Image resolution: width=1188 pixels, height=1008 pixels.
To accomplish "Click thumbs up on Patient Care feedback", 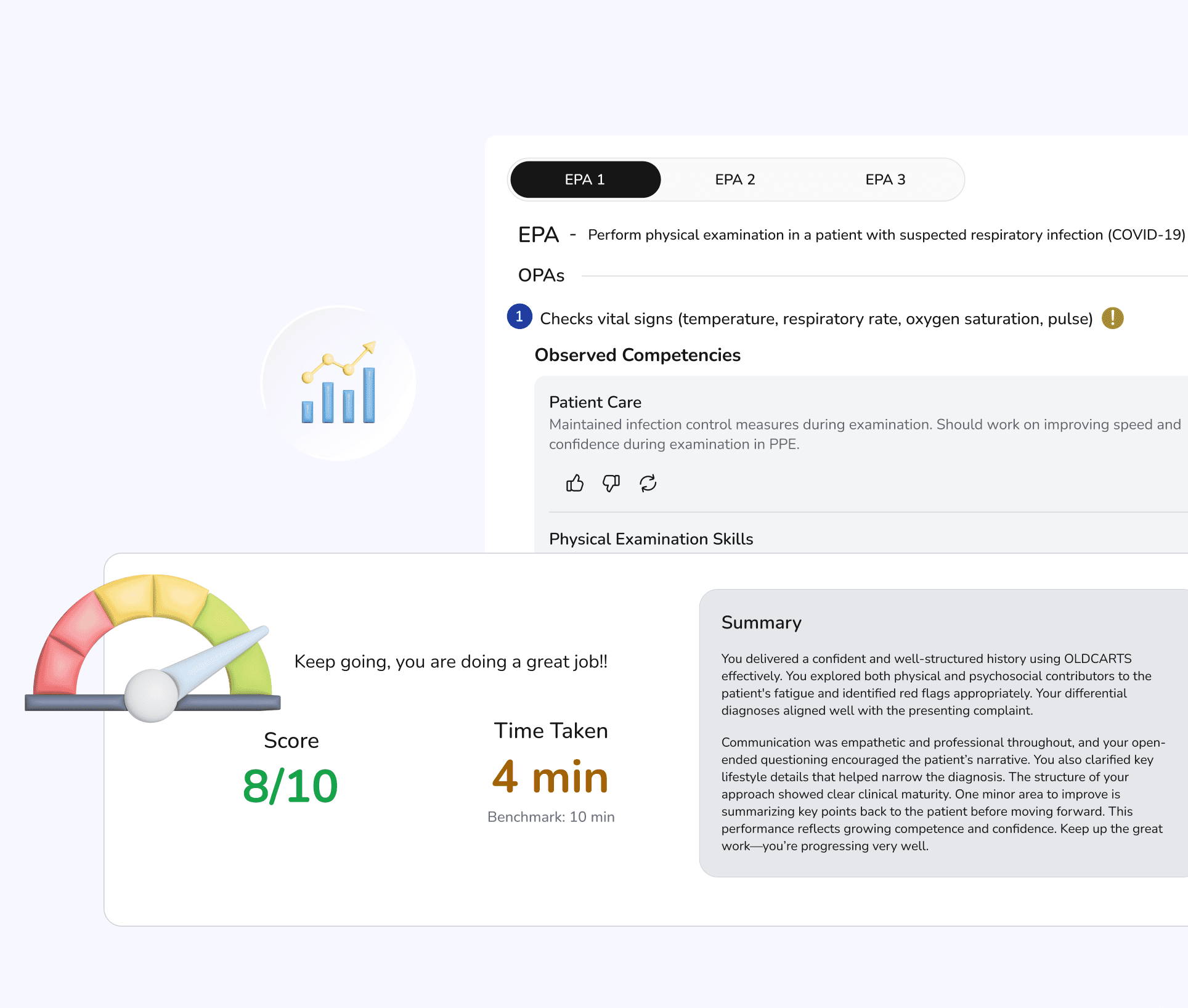I will [574, 484].
